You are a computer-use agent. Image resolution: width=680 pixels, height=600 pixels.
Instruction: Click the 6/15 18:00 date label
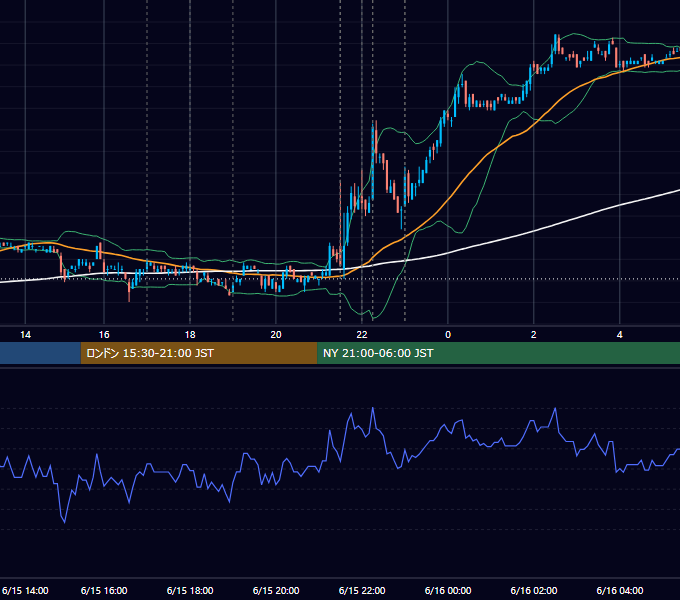[x=190, y=590]
